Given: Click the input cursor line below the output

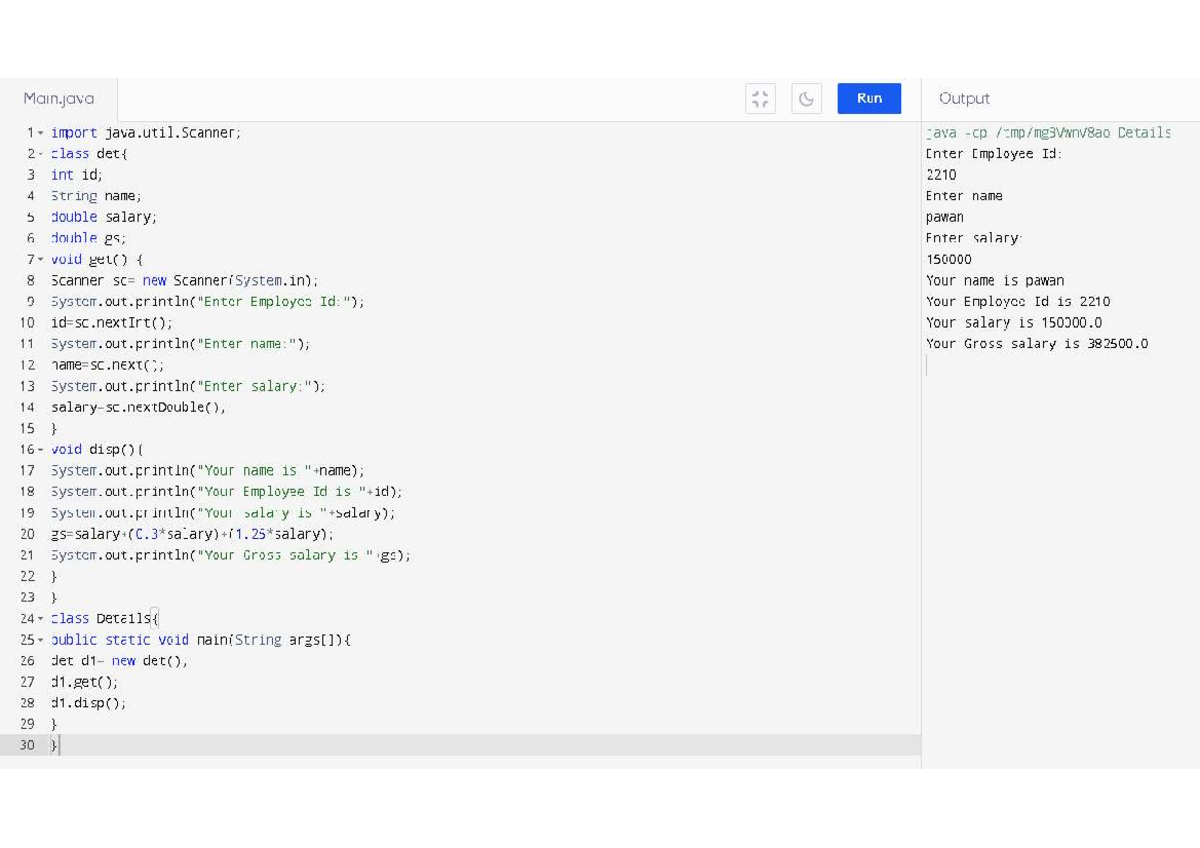Looking at the screenshot, I should click(x=1000, y=366).
